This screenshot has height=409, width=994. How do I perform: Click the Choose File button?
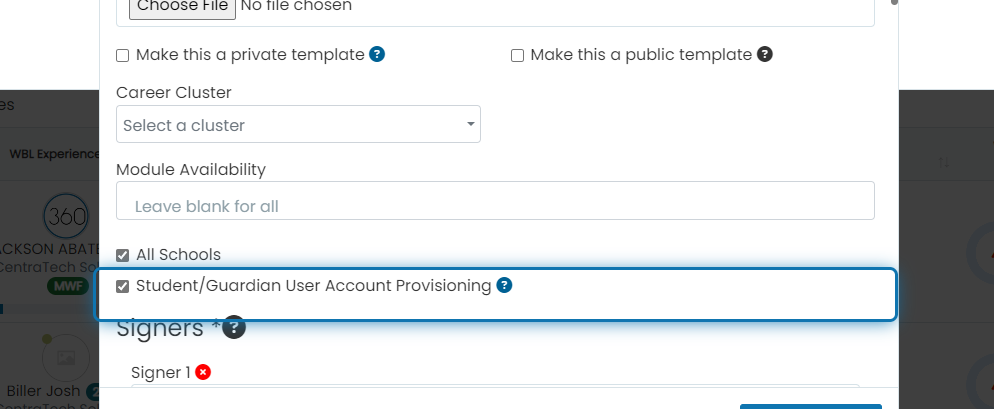click(x=183, y=7)
